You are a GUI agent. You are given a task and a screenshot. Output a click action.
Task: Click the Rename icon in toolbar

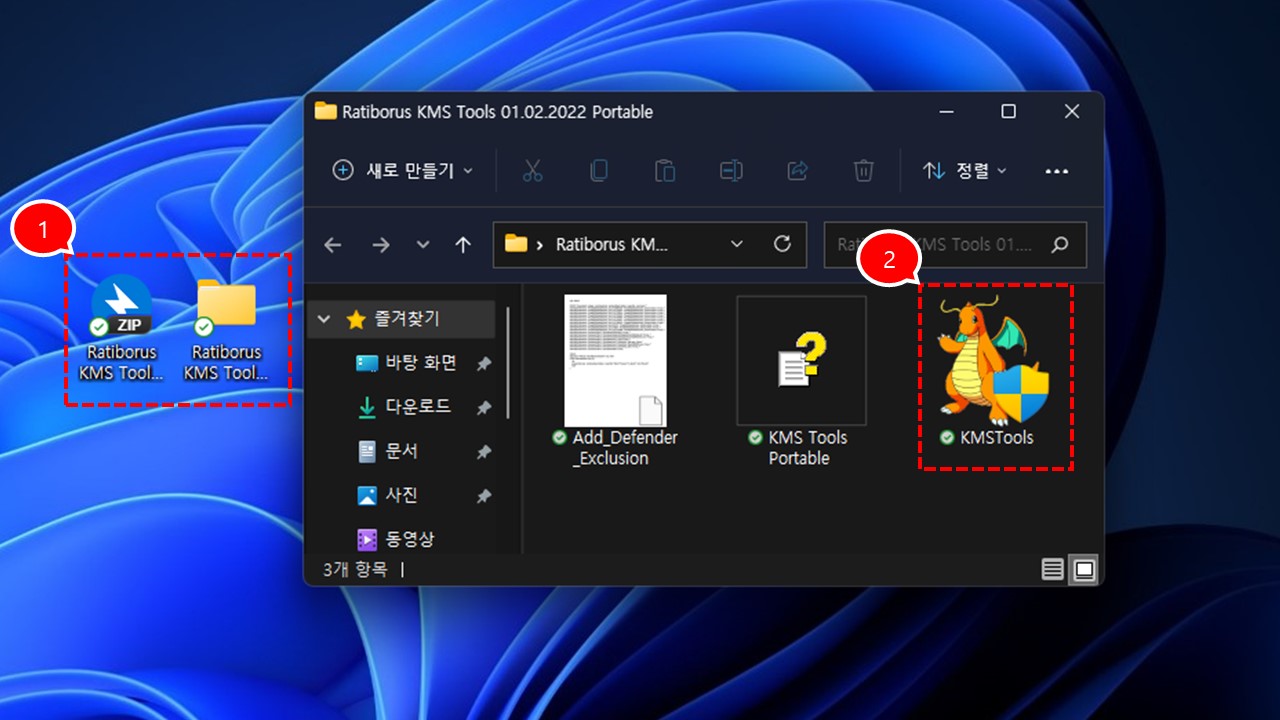click(731, 171)
